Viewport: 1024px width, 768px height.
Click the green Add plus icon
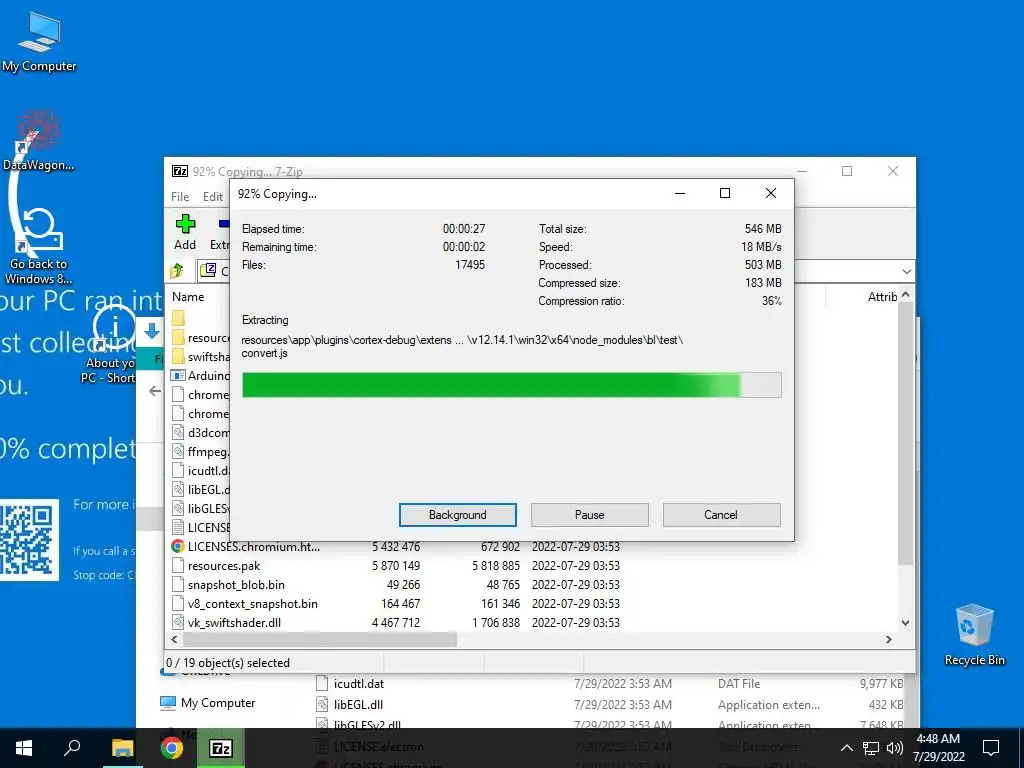pos(185,224)
